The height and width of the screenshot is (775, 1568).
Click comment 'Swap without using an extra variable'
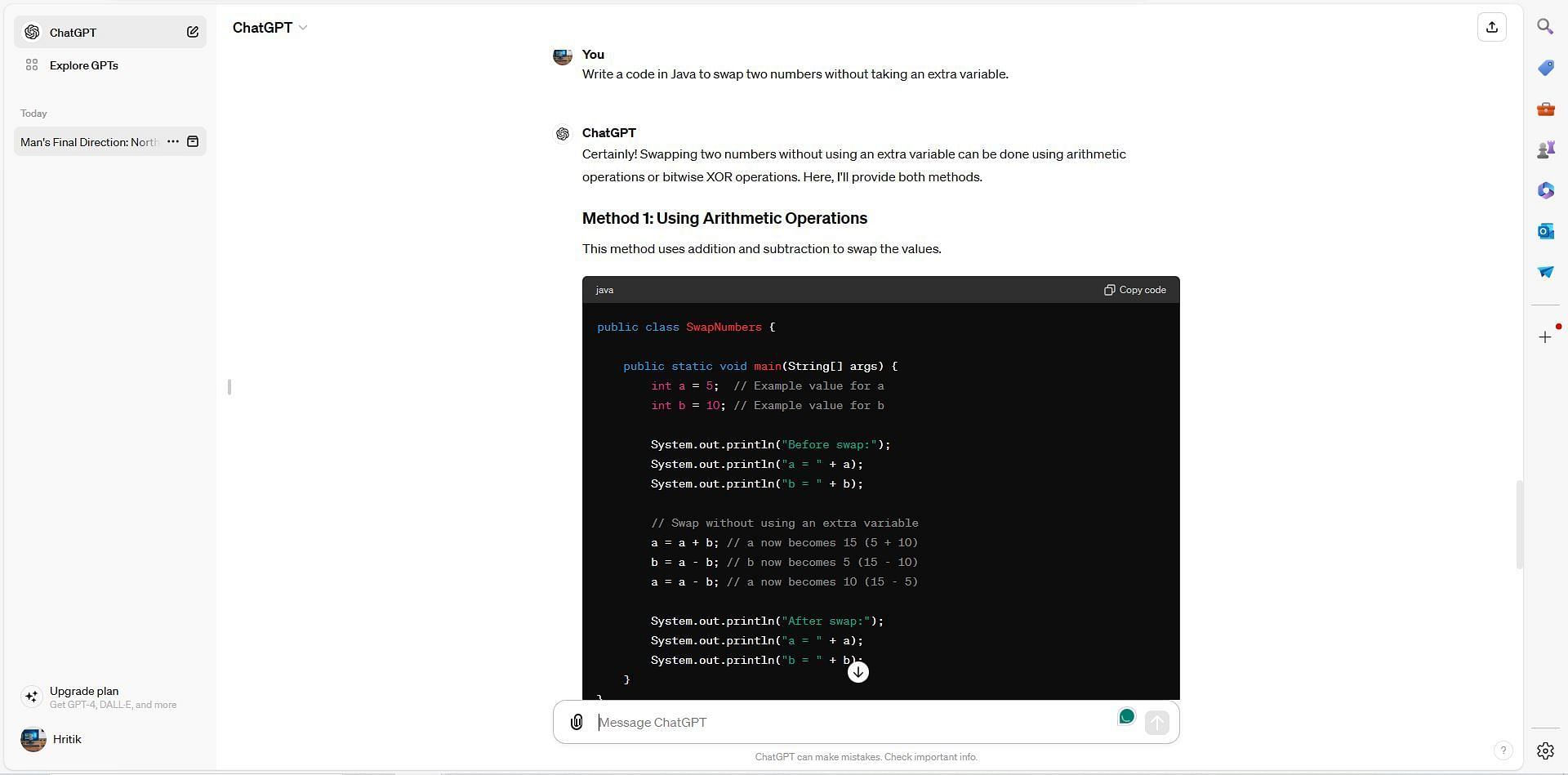click(x=784, y=523)
